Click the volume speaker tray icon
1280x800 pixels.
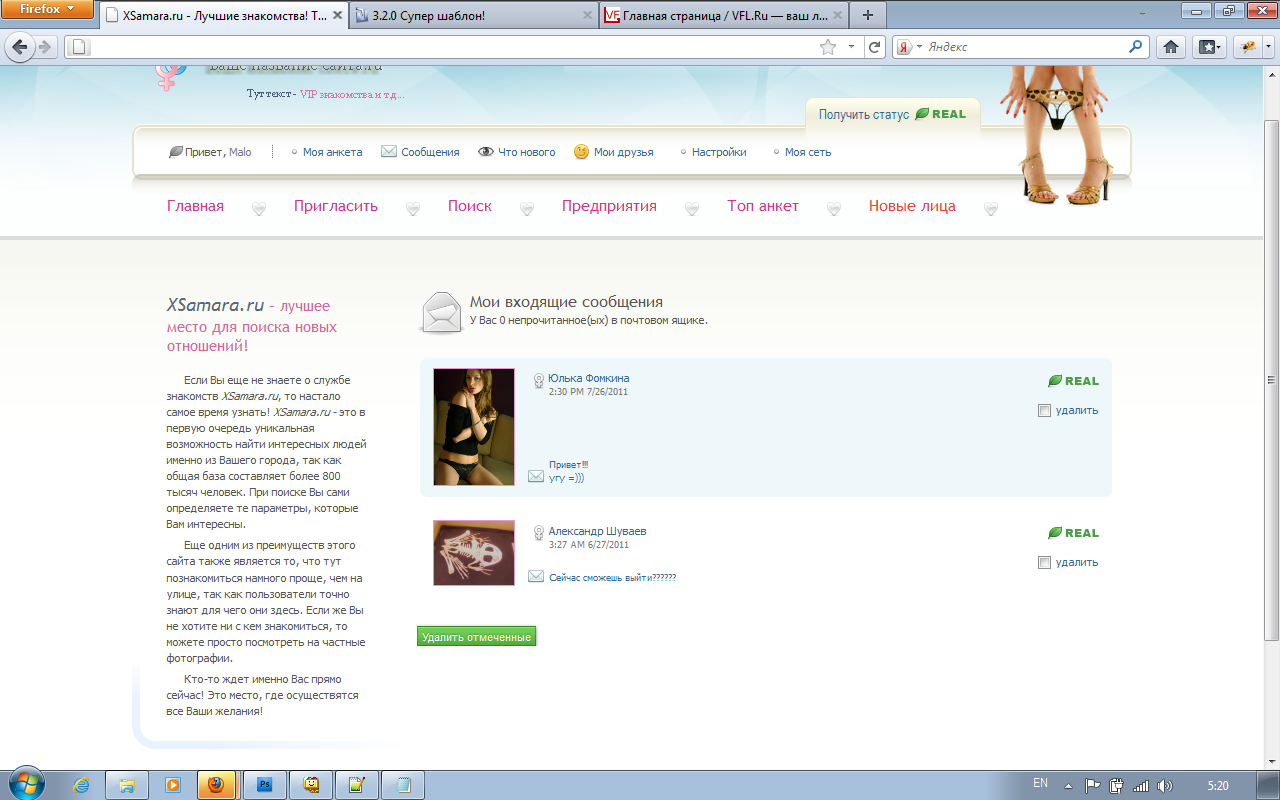(x=1164, y=785)
